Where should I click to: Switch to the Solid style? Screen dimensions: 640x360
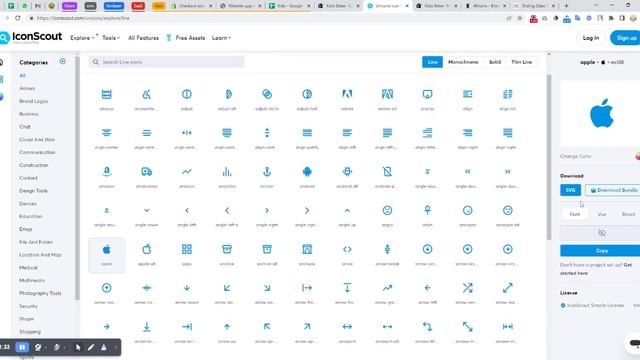(495, 62)
